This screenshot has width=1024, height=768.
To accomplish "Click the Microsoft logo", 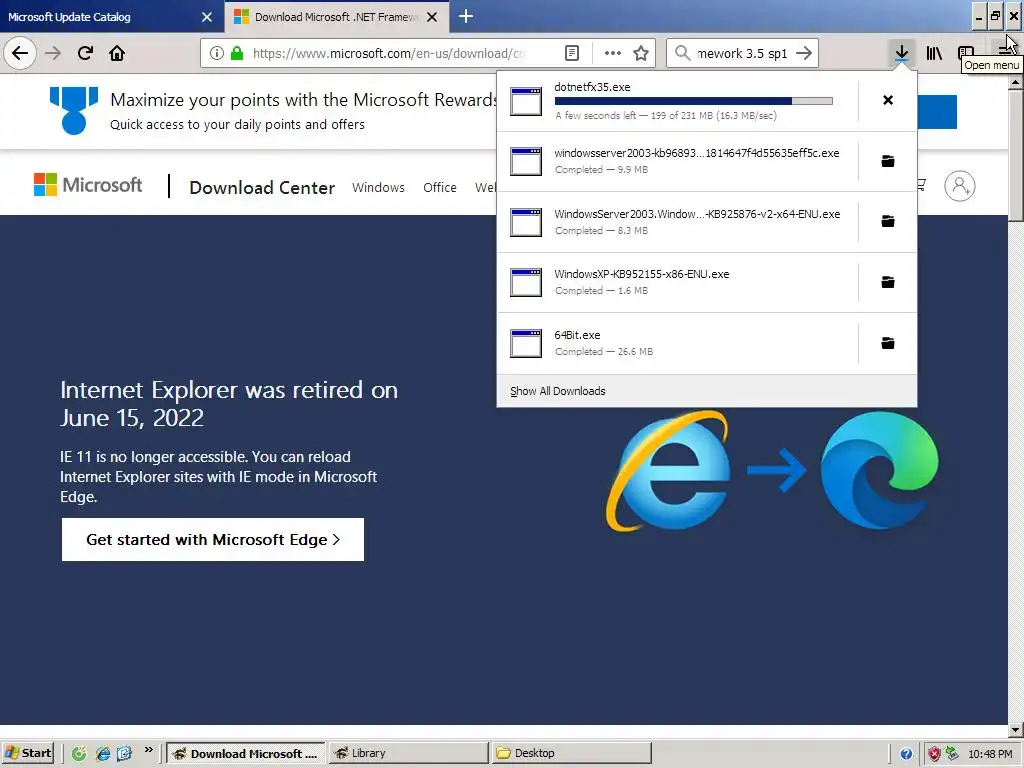I will click(x=88, y=185).
